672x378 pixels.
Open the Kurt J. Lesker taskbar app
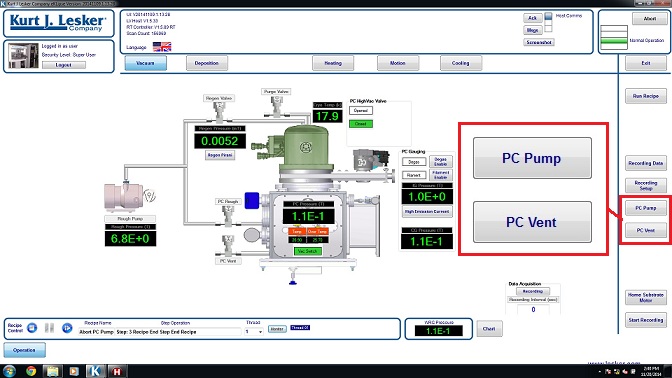pos(95,371)
